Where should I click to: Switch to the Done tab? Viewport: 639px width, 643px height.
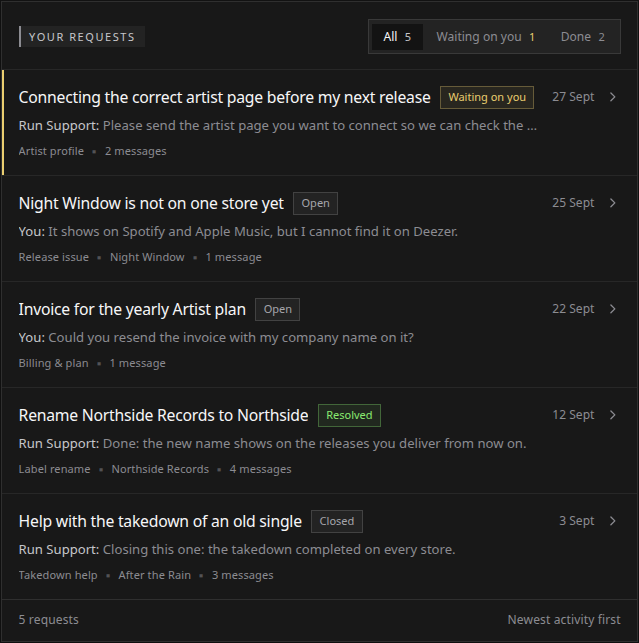(x=582, y=37)
